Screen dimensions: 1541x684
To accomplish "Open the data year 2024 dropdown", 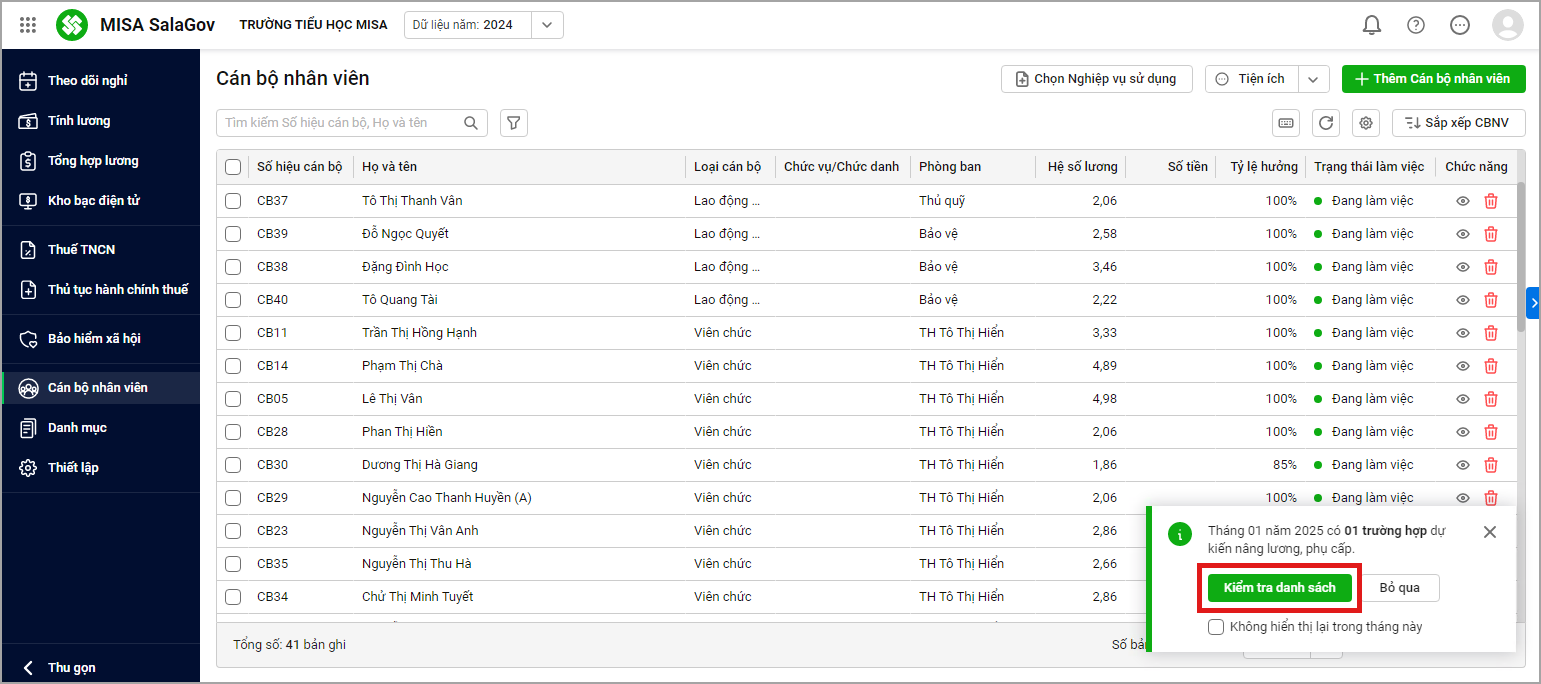I will pos(546,25).
